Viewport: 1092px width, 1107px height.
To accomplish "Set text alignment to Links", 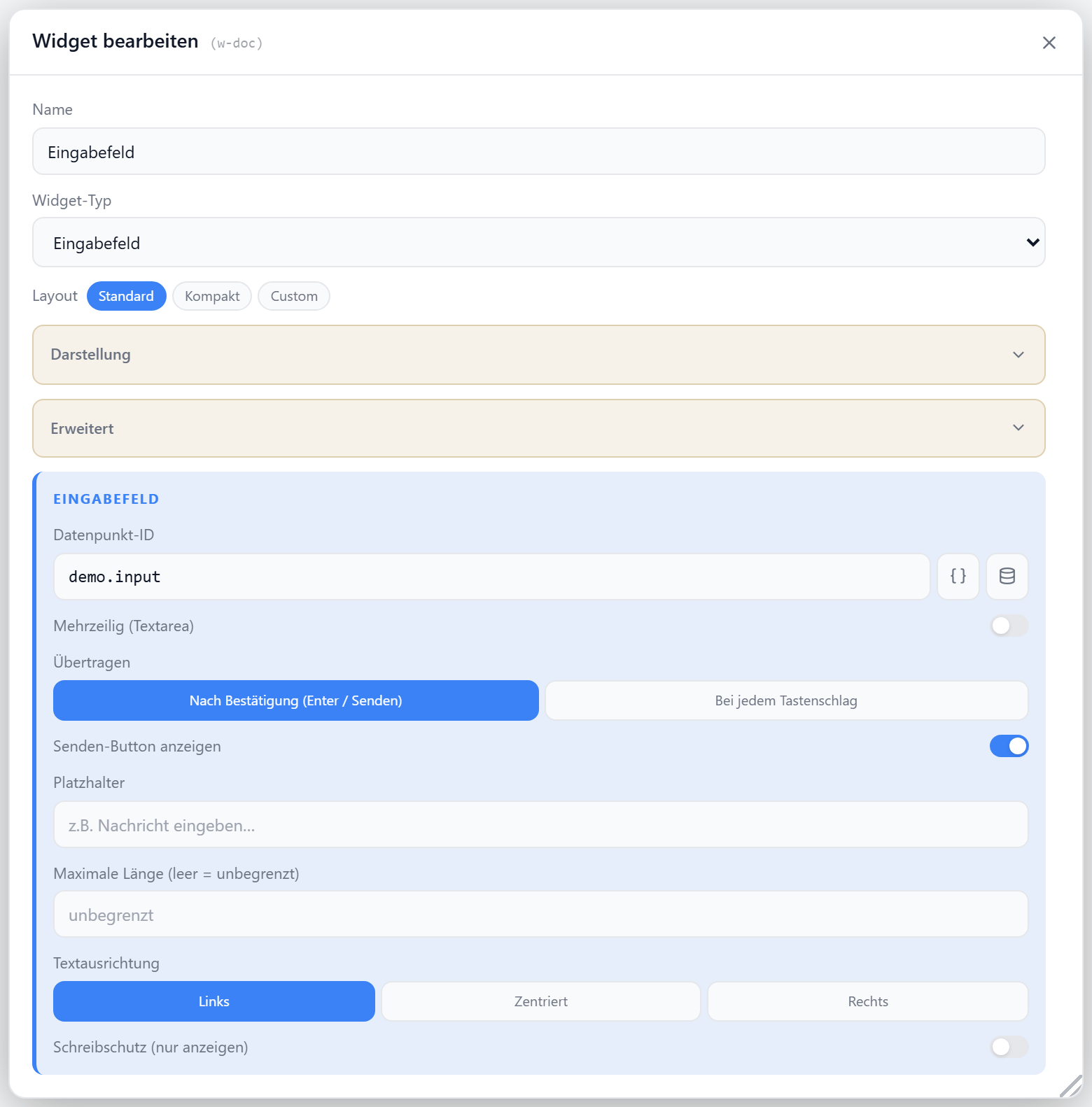I will (214, 1001).
